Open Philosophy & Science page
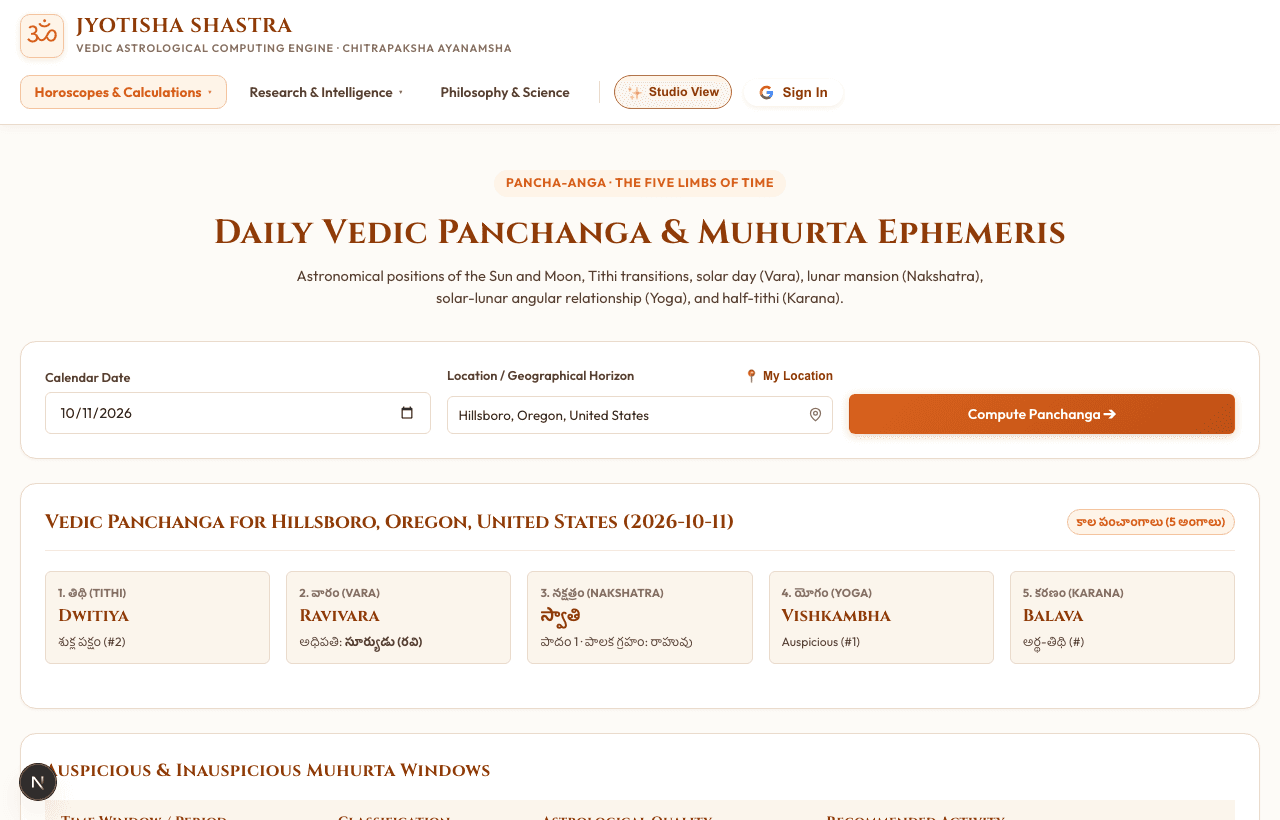Screen dimensions: 1280x820 [505, 92]
